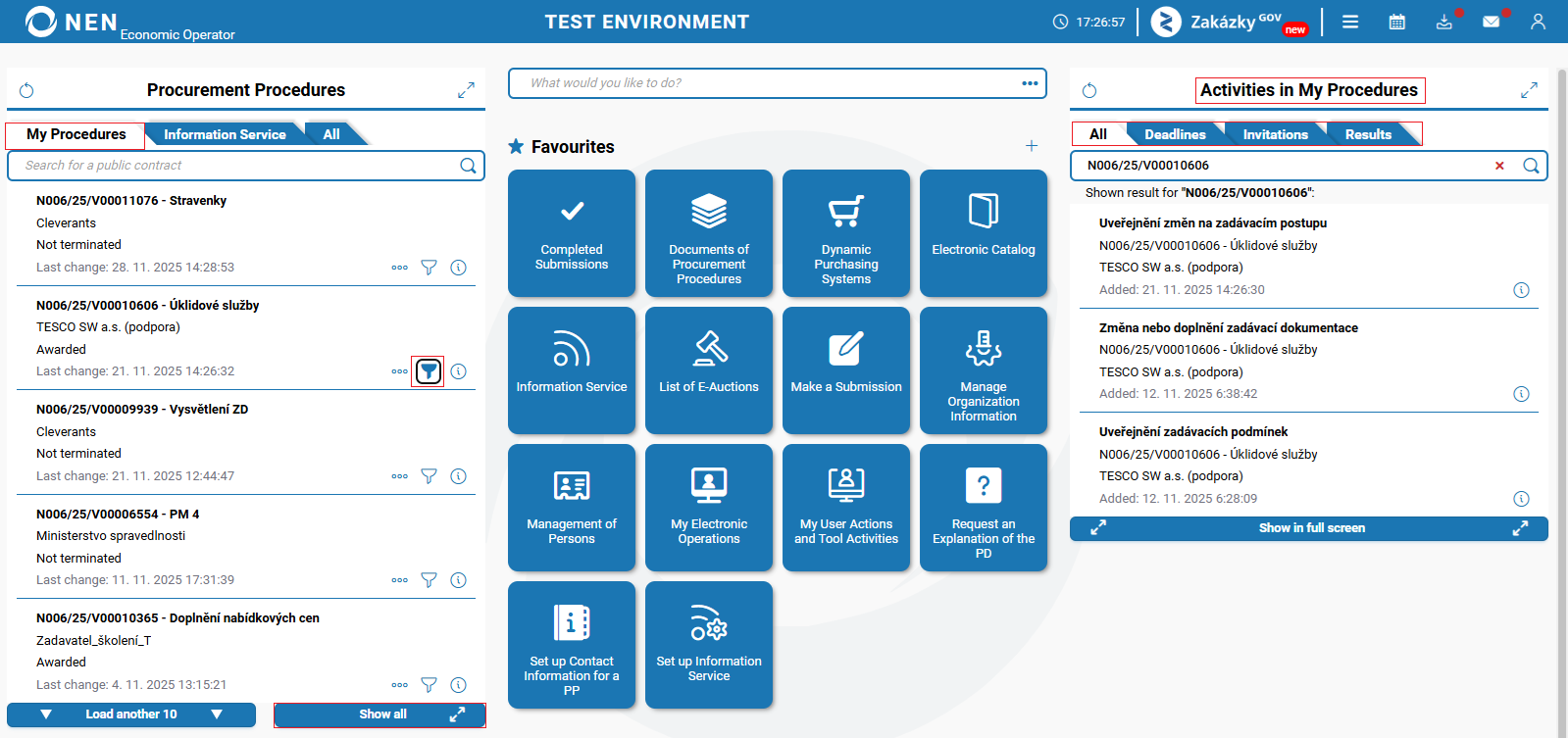Filter activities by PM 4 procedure
The image size is (1568, 738).
tap(429, 580)
